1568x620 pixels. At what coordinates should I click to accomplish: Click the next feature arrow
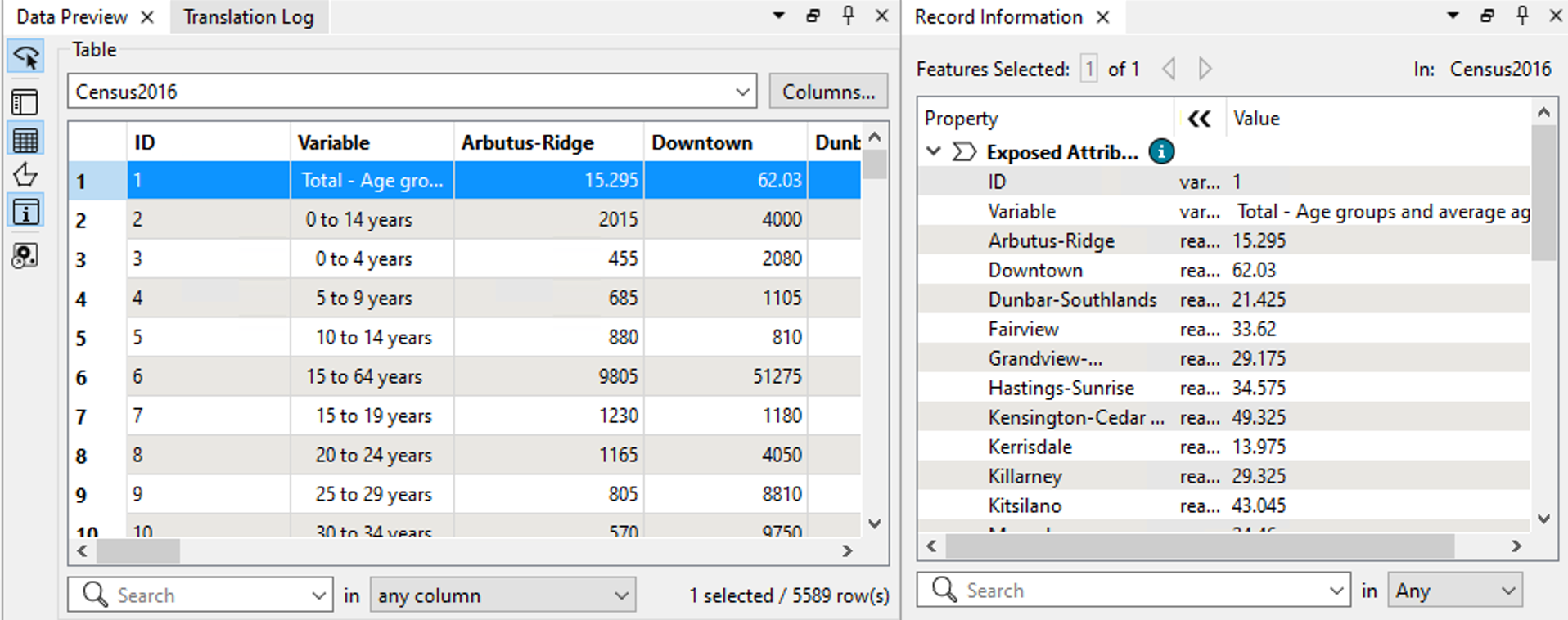(x=1205, y=69)
